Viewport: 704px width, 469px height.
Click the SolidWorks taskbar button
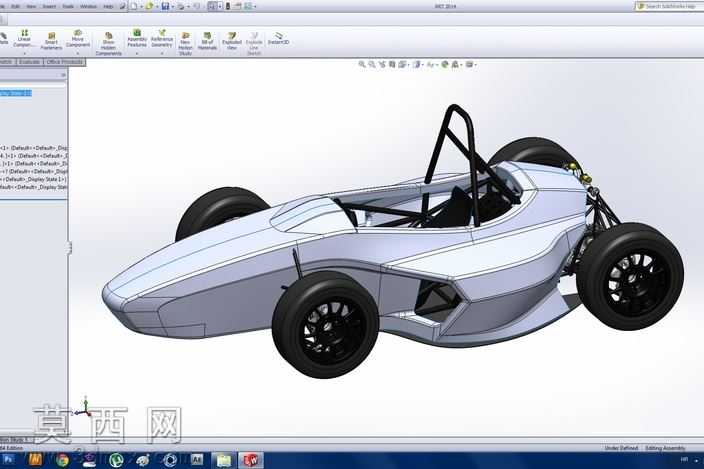coord(251,460)
